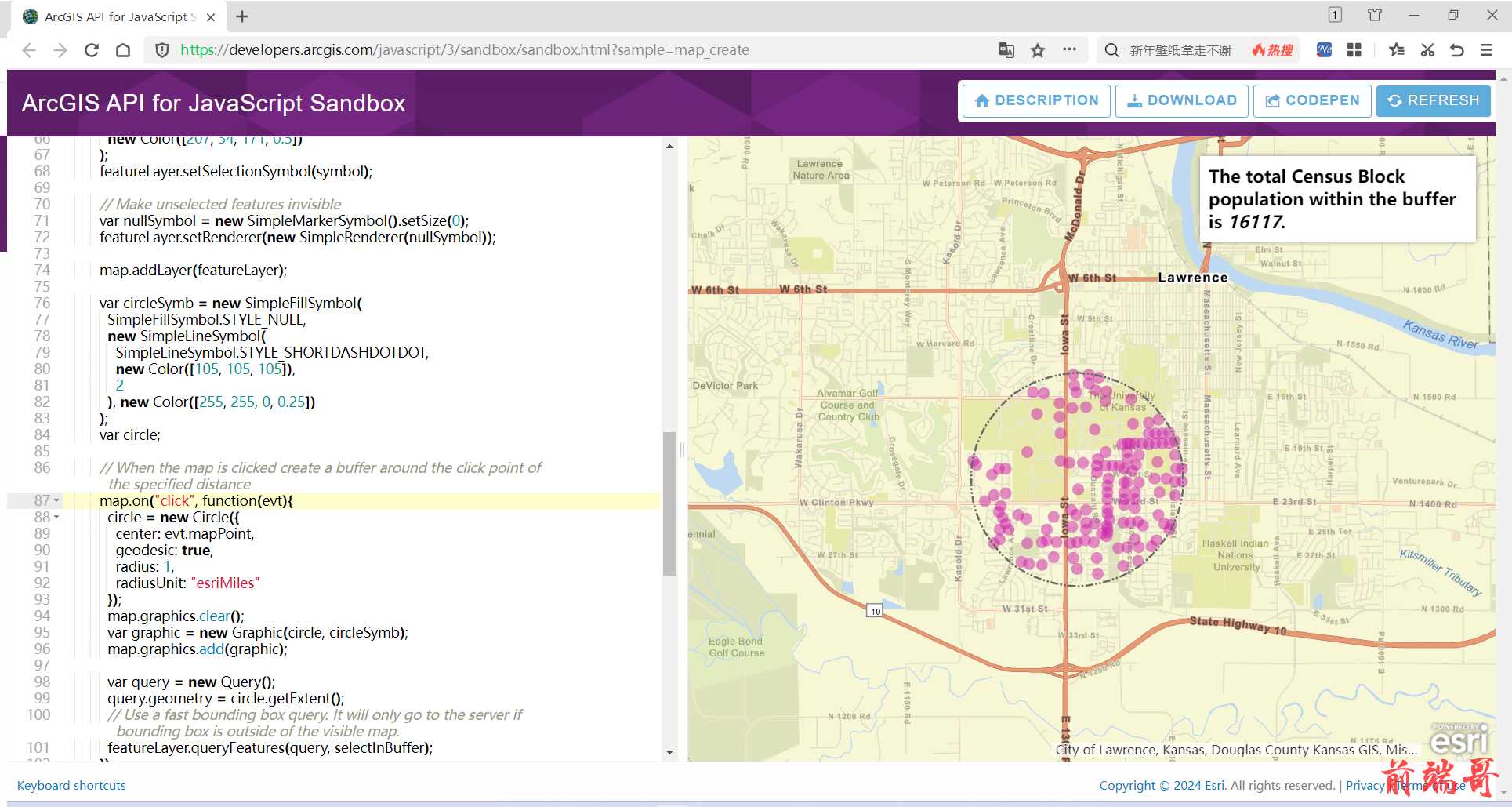Click 'var query = new Query();' line
Viewport: 1512px width, 807px height.
191,682
